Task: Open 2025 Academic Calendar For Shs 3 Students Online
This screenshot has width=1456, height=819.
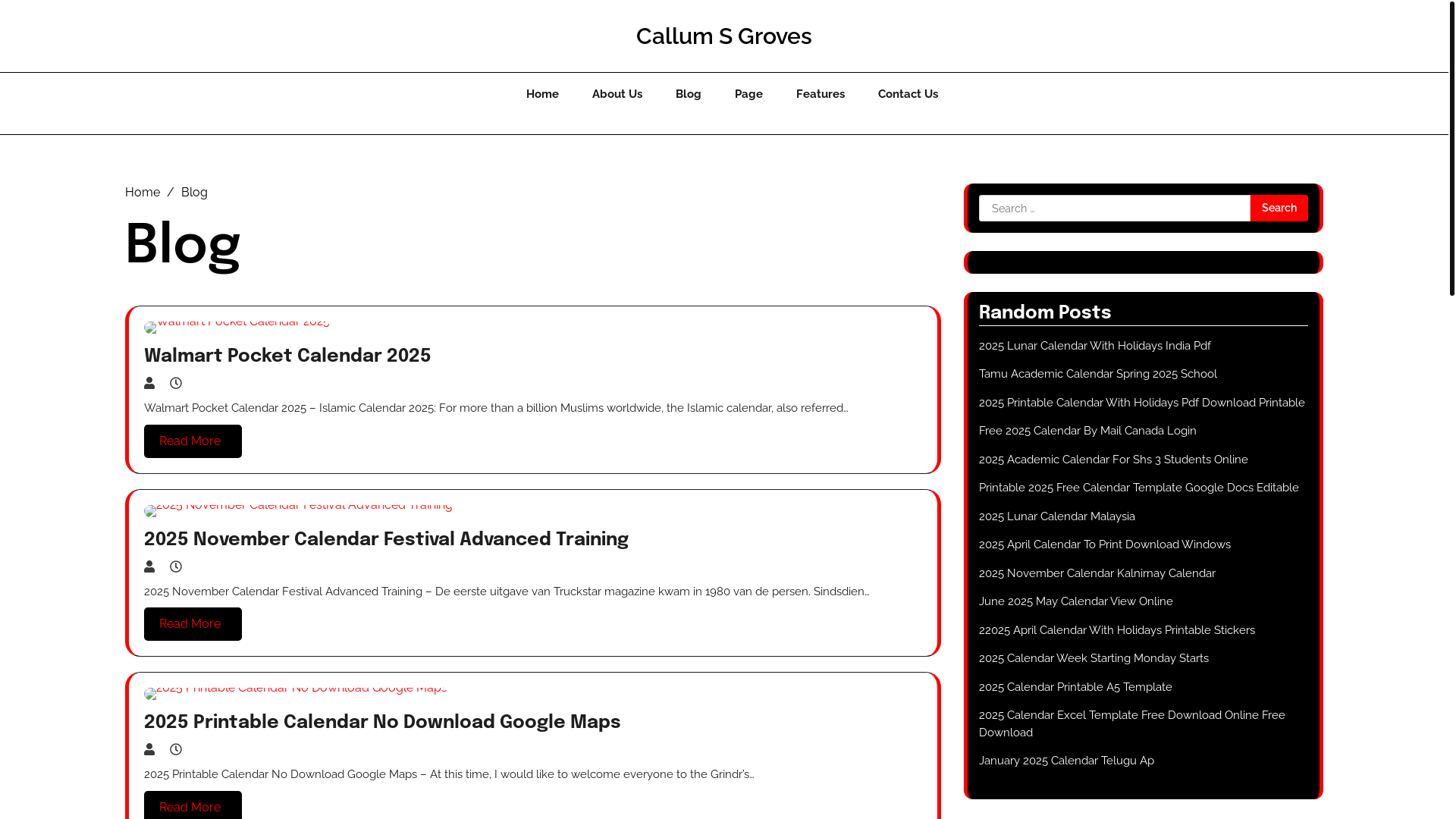Action: pos(1113,460)
